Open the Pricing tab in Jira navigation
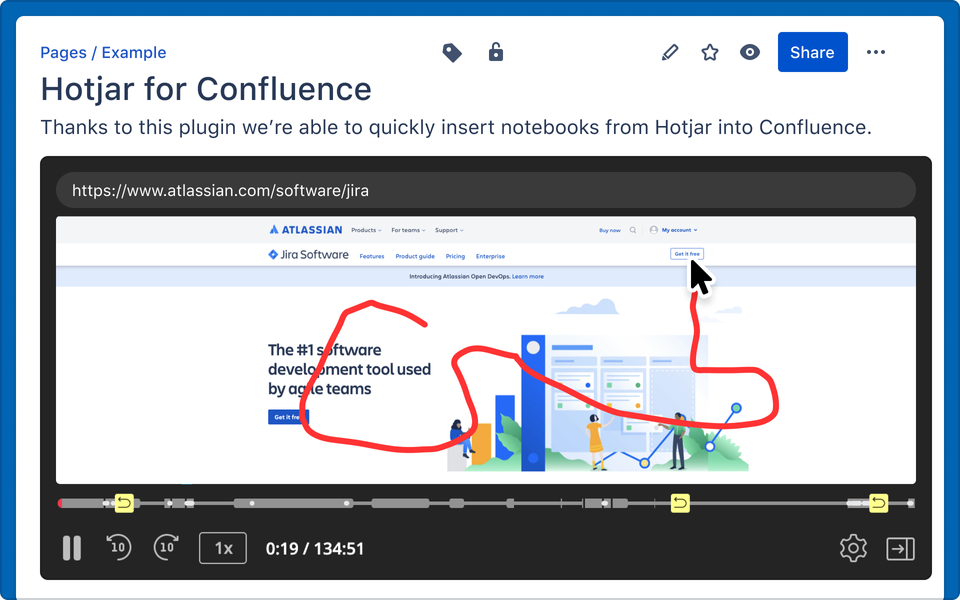This screenshot has height=600, width=960. pos(455,257)
